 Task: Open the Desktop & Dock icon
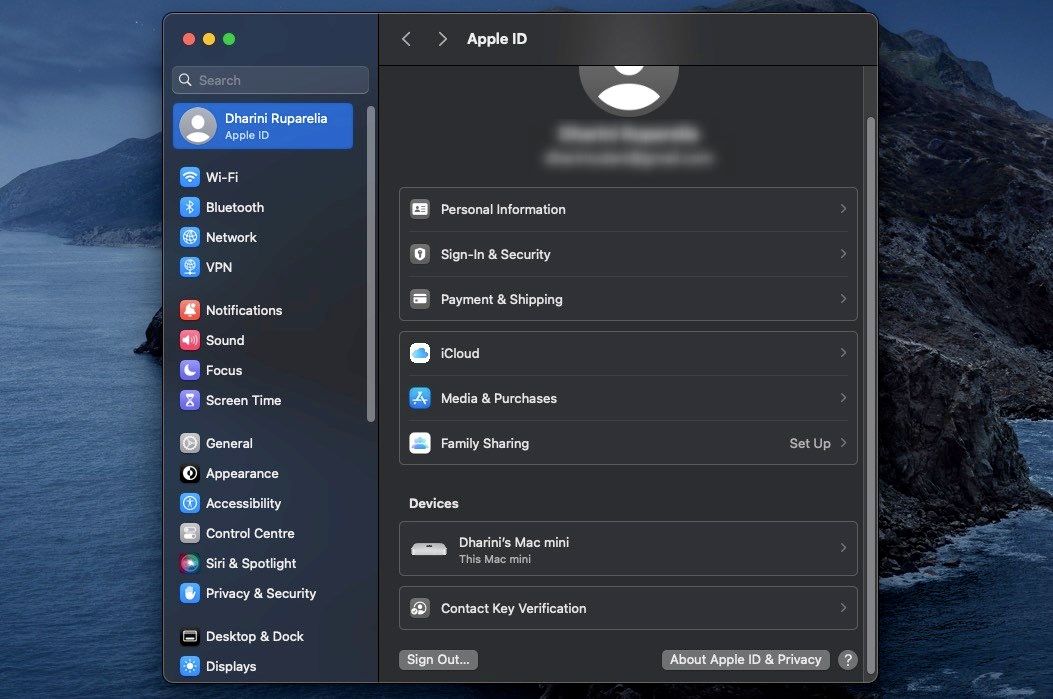click(x=190, y=637)
